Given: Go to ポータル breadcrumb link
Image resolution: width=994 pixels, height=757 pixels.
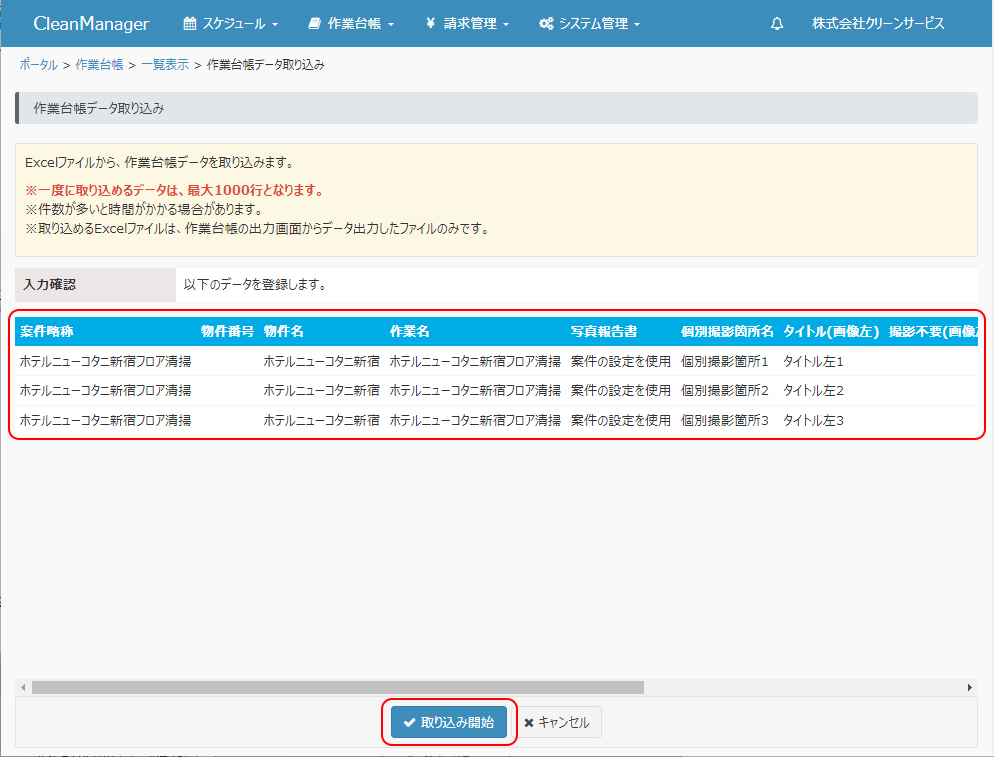Looking at the screenshot, I should 38,65.
